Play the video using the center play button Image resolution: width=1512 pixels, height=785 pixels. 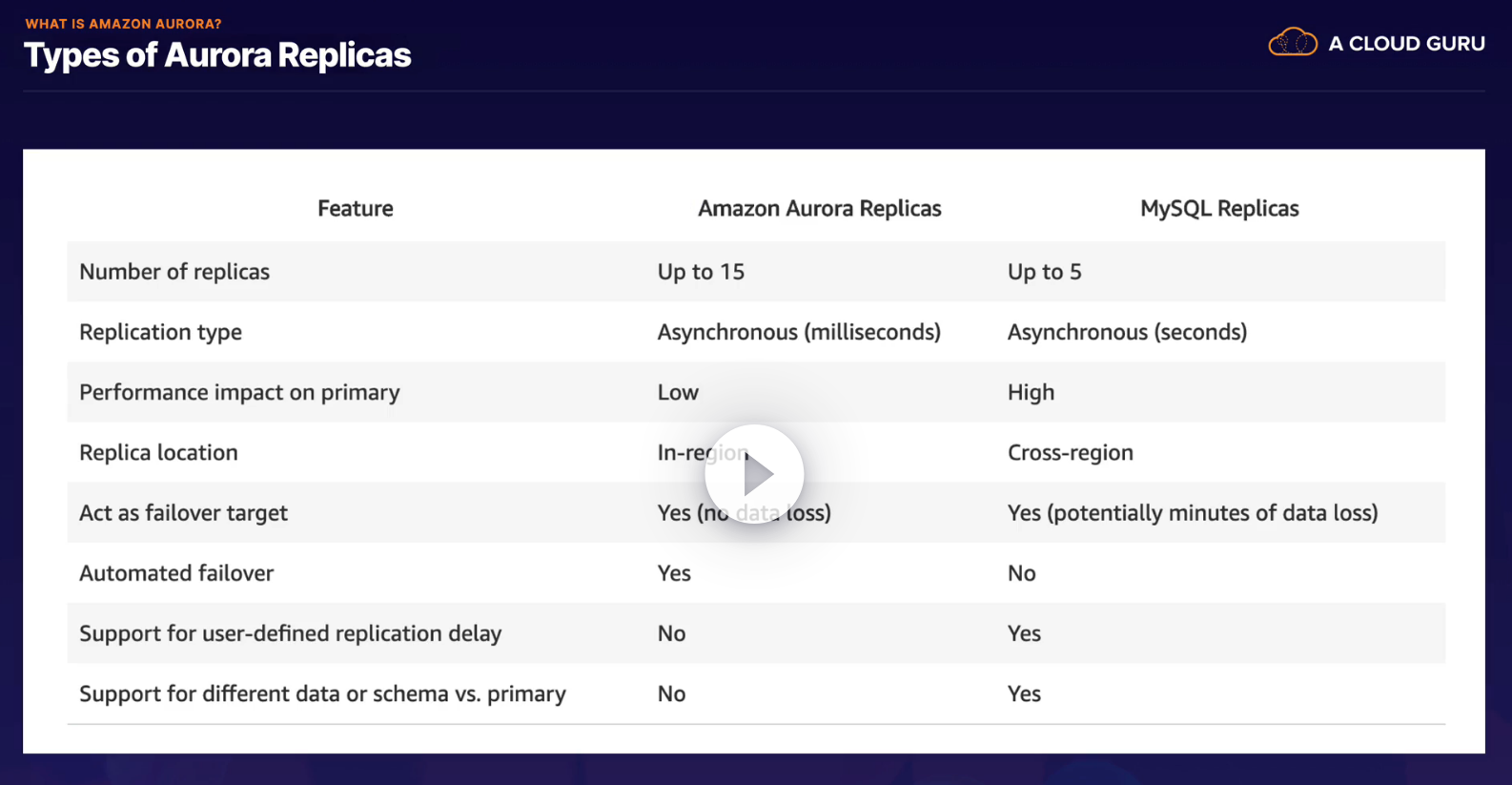coord(754,474)
